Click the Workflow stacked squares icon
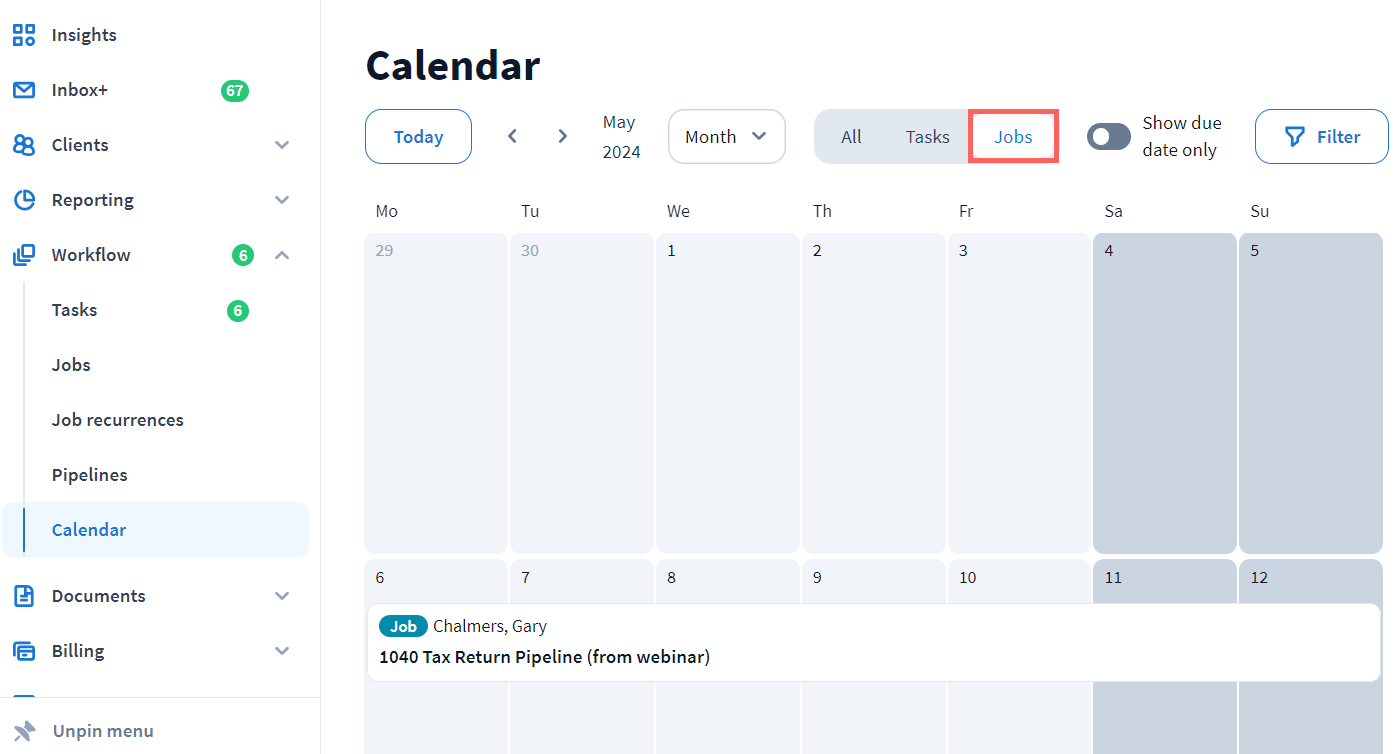This screenshot has width=1400, height=754. [x=24, y=255]
